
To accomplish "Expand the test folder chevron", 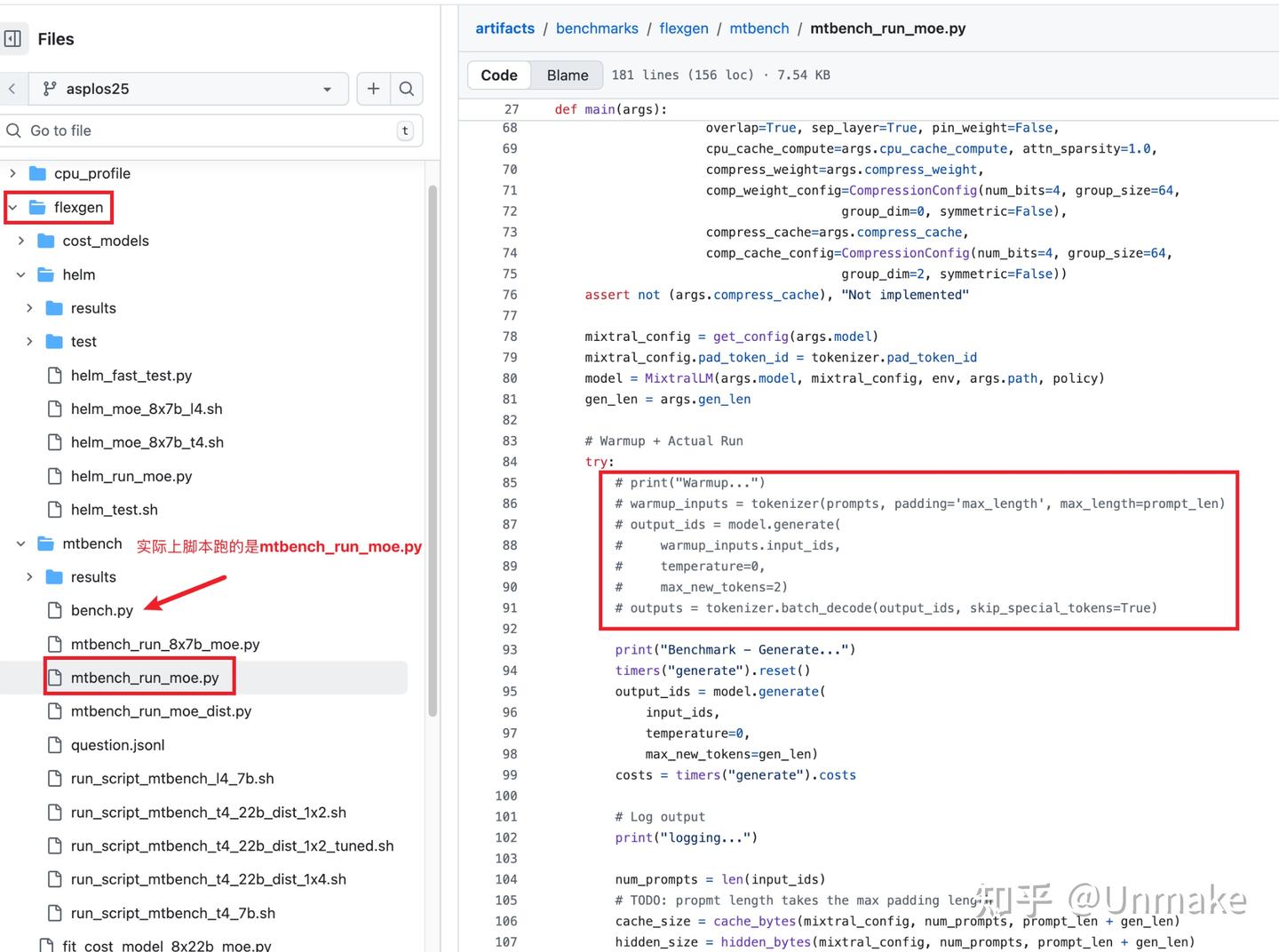I will tap(30, 341).
